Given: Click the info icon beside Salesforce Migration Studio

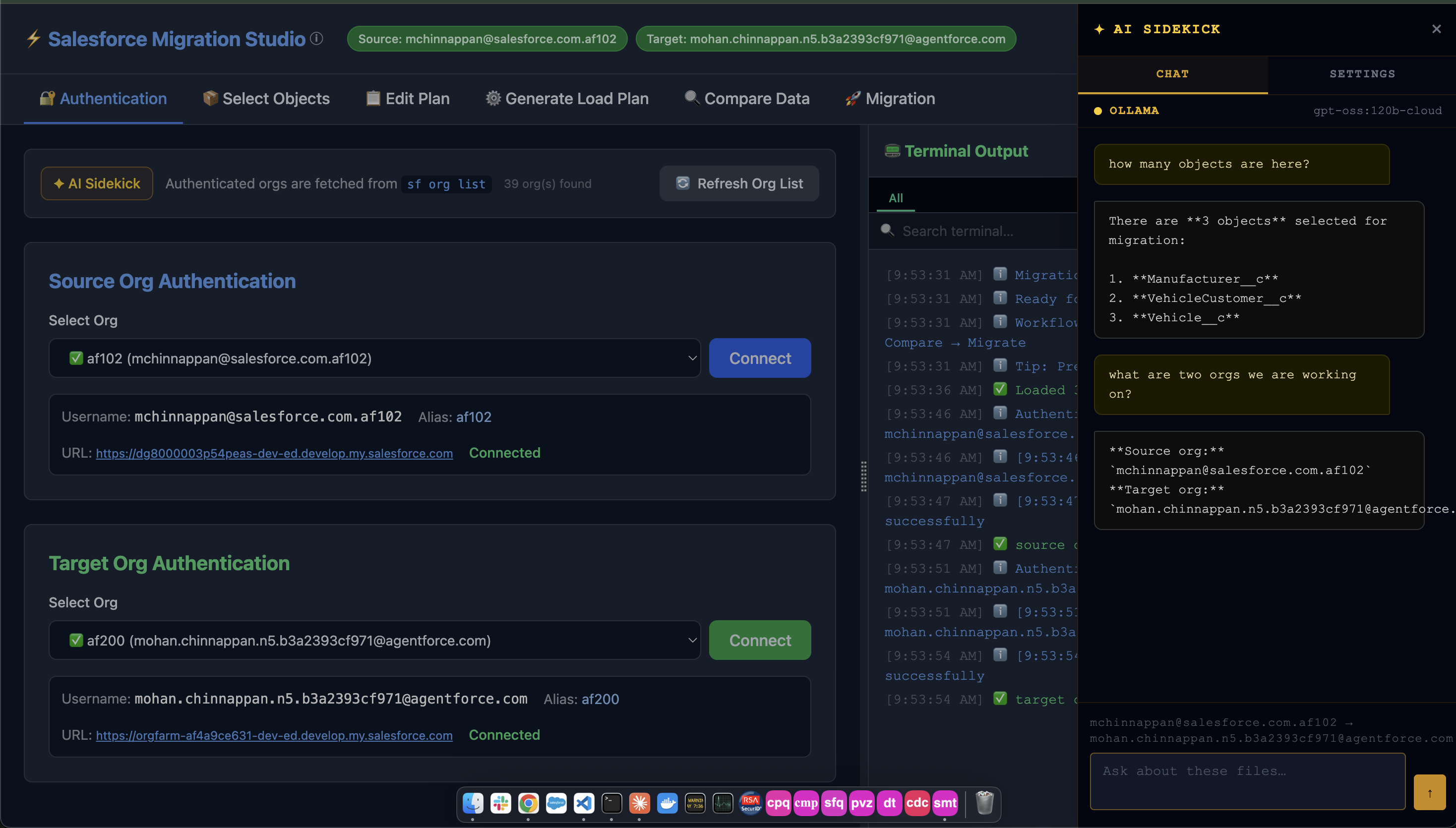Looking at the screenshot, I should point(317,39).
